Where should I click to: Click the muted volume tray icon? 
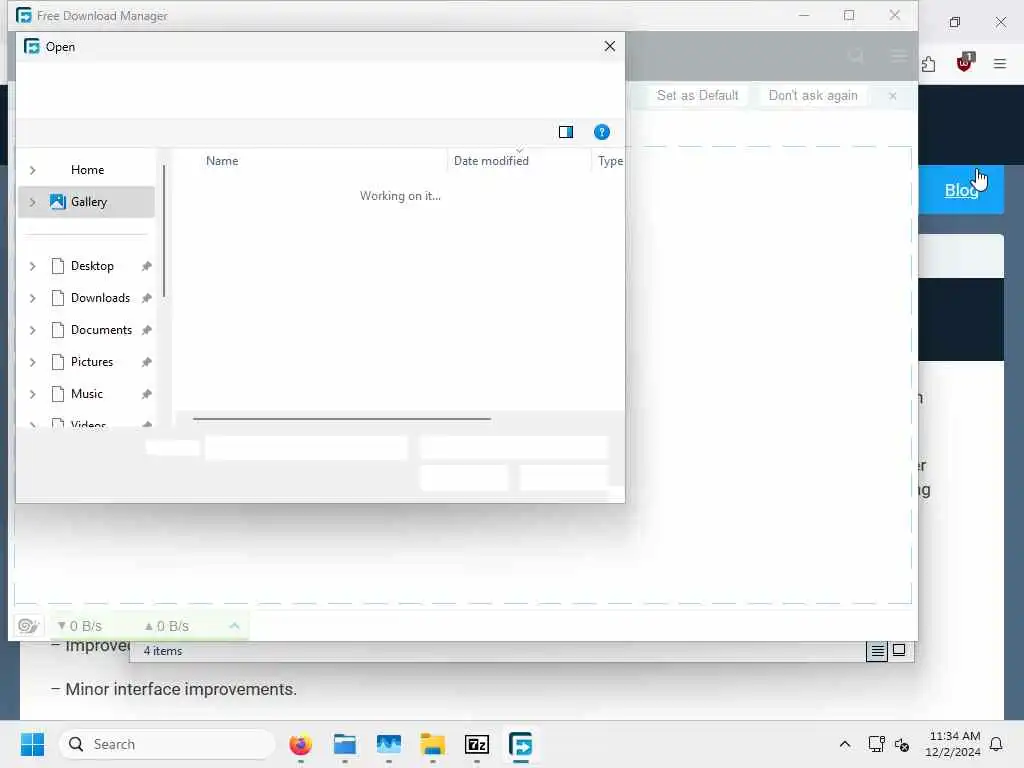[902, 744]
